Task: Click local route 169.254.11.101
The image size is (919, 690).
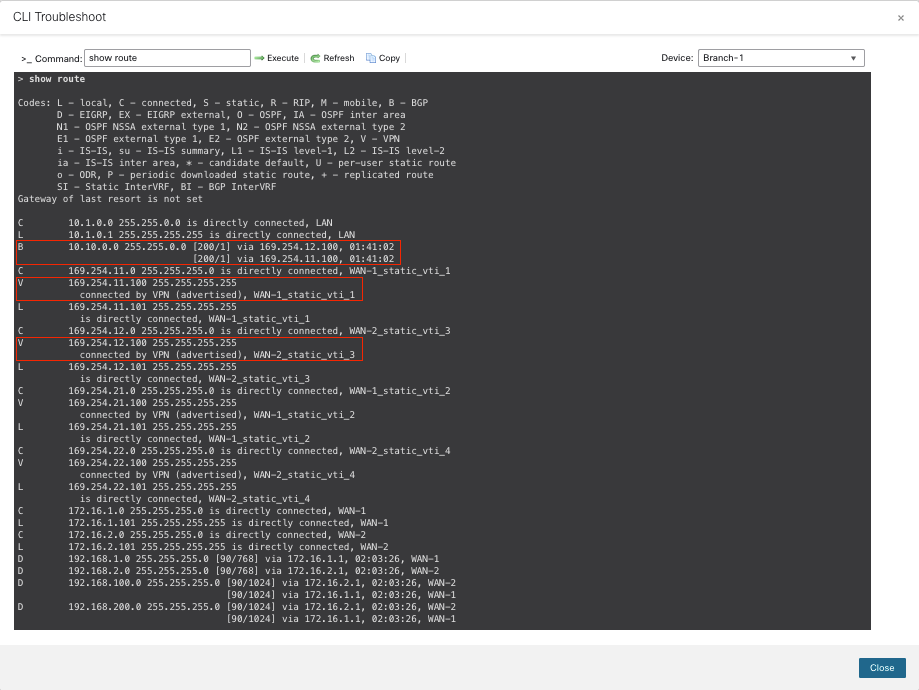Action: point(127,307)
